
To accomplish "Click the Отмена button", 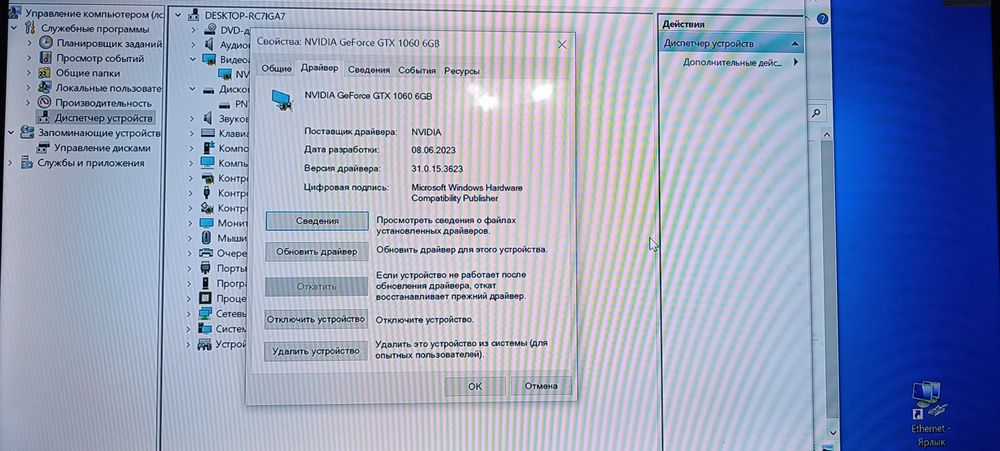I will (541, 386).
